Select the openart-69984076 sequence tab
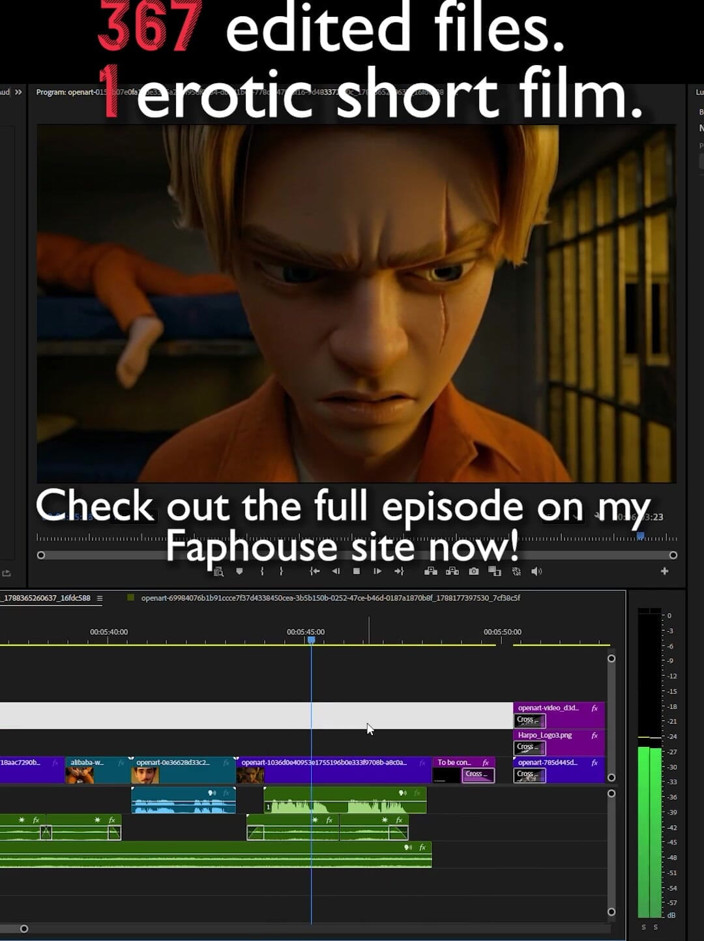The width and height of the screenshot is (704, 941). coord(330,598)
